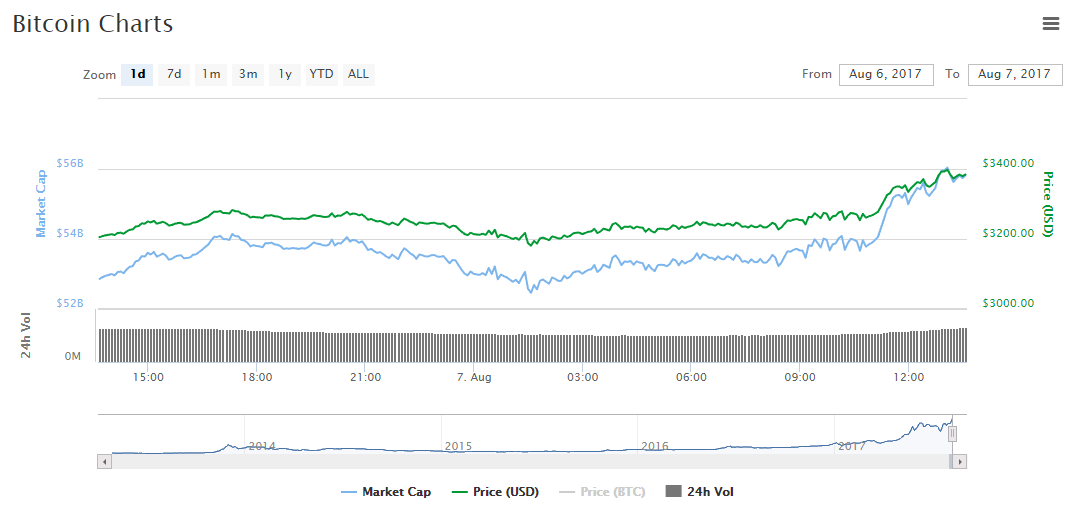This screenshot has width=1081, height=509.
Task: Click the 15:00 time axis label
Action: (x=148, y=377)
